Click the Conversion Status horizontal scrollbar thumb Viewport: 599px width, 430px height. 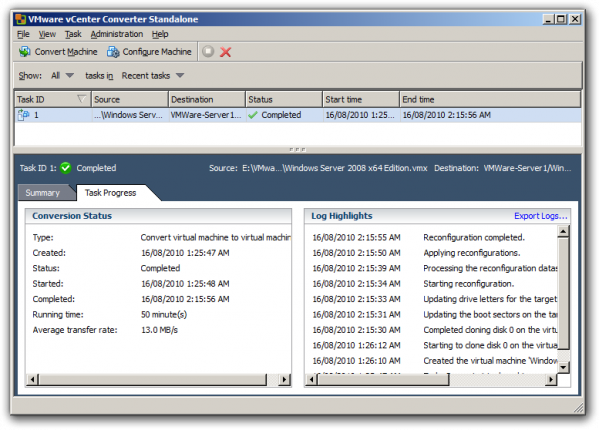click(152, 379)
